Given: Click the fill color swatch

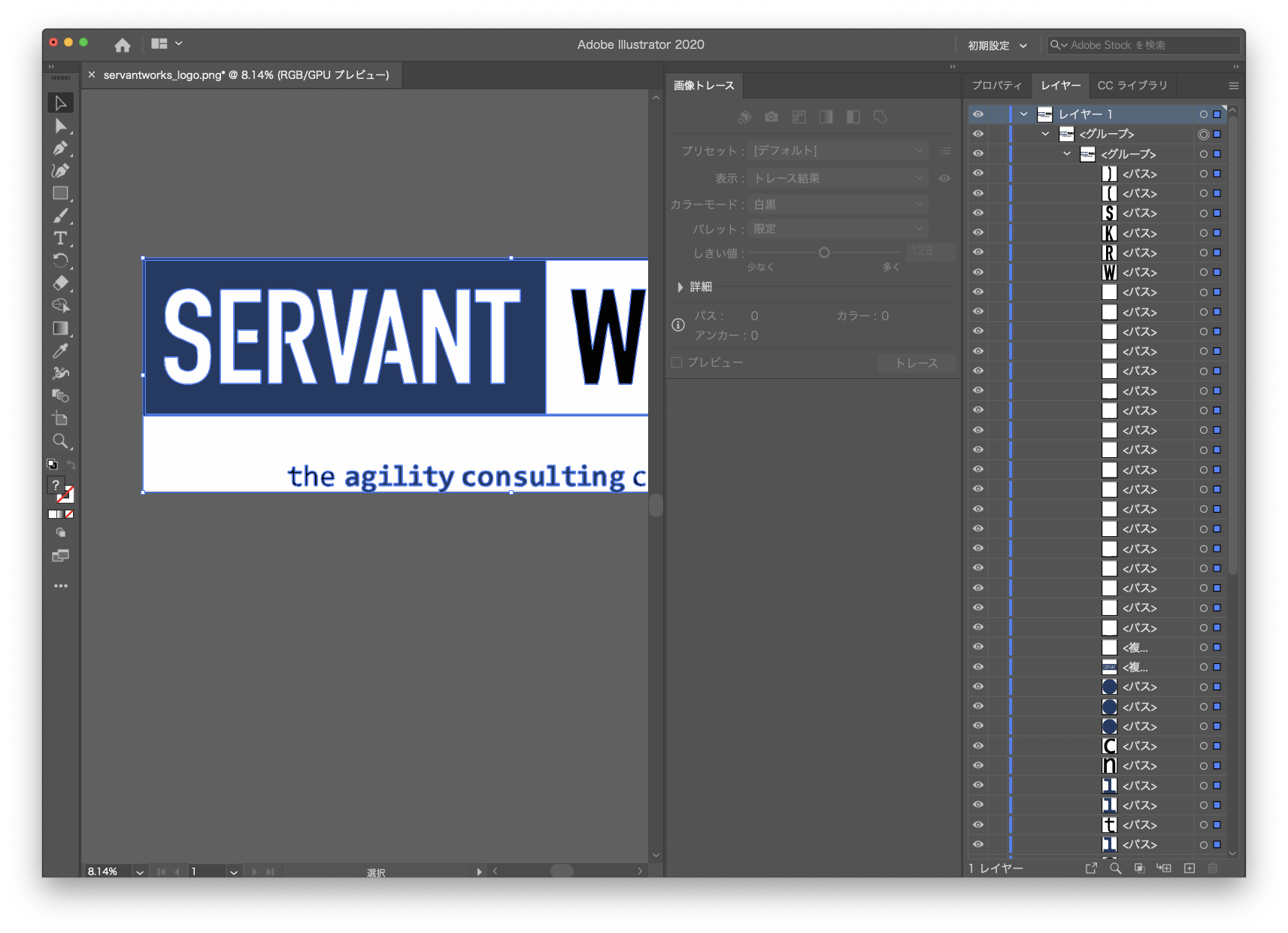Looking at the screenshot, I should 56,485.
